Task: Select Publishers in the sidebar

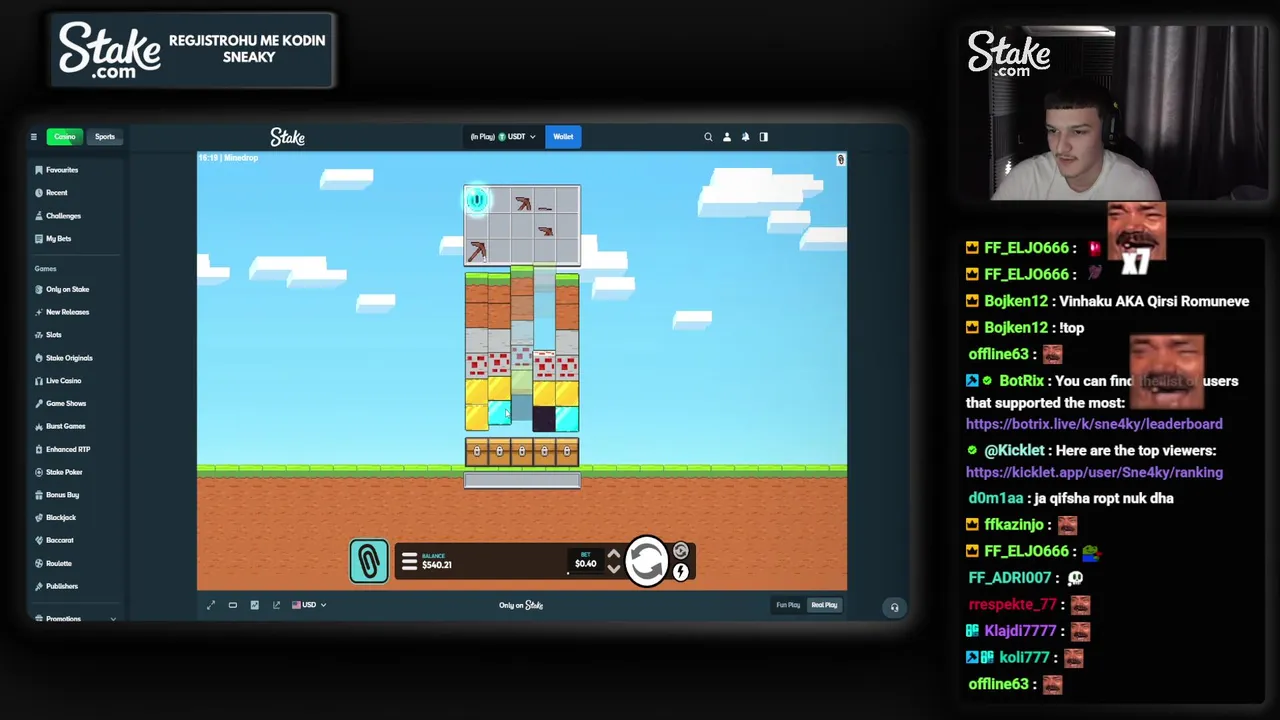Action: 56,586
